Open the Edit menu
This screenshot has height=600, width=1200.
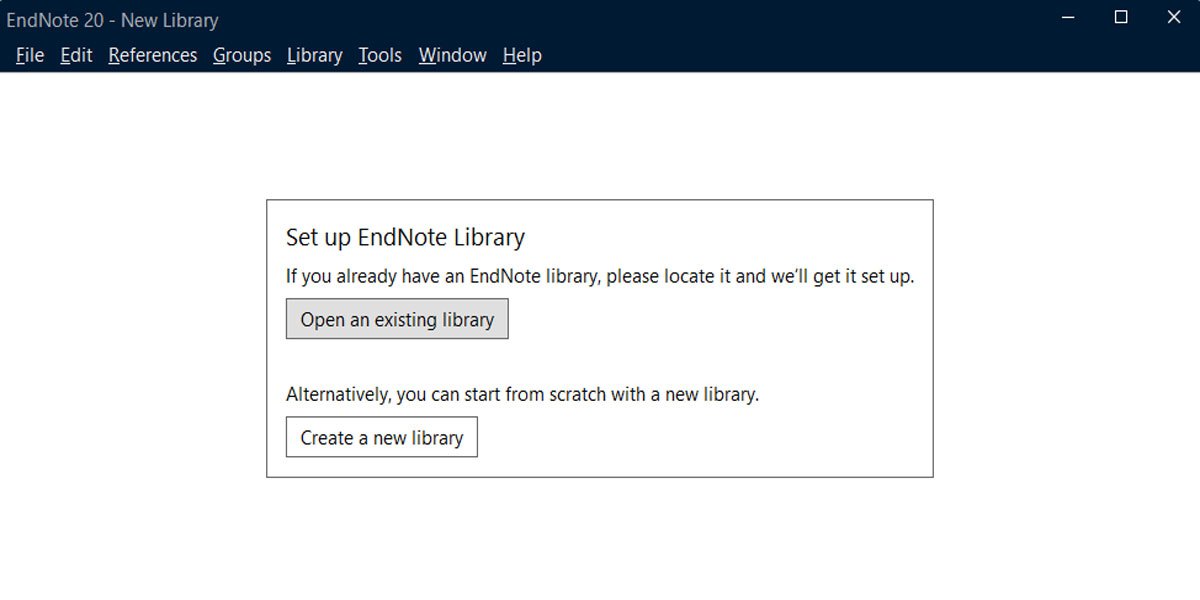tap(75, 55)
